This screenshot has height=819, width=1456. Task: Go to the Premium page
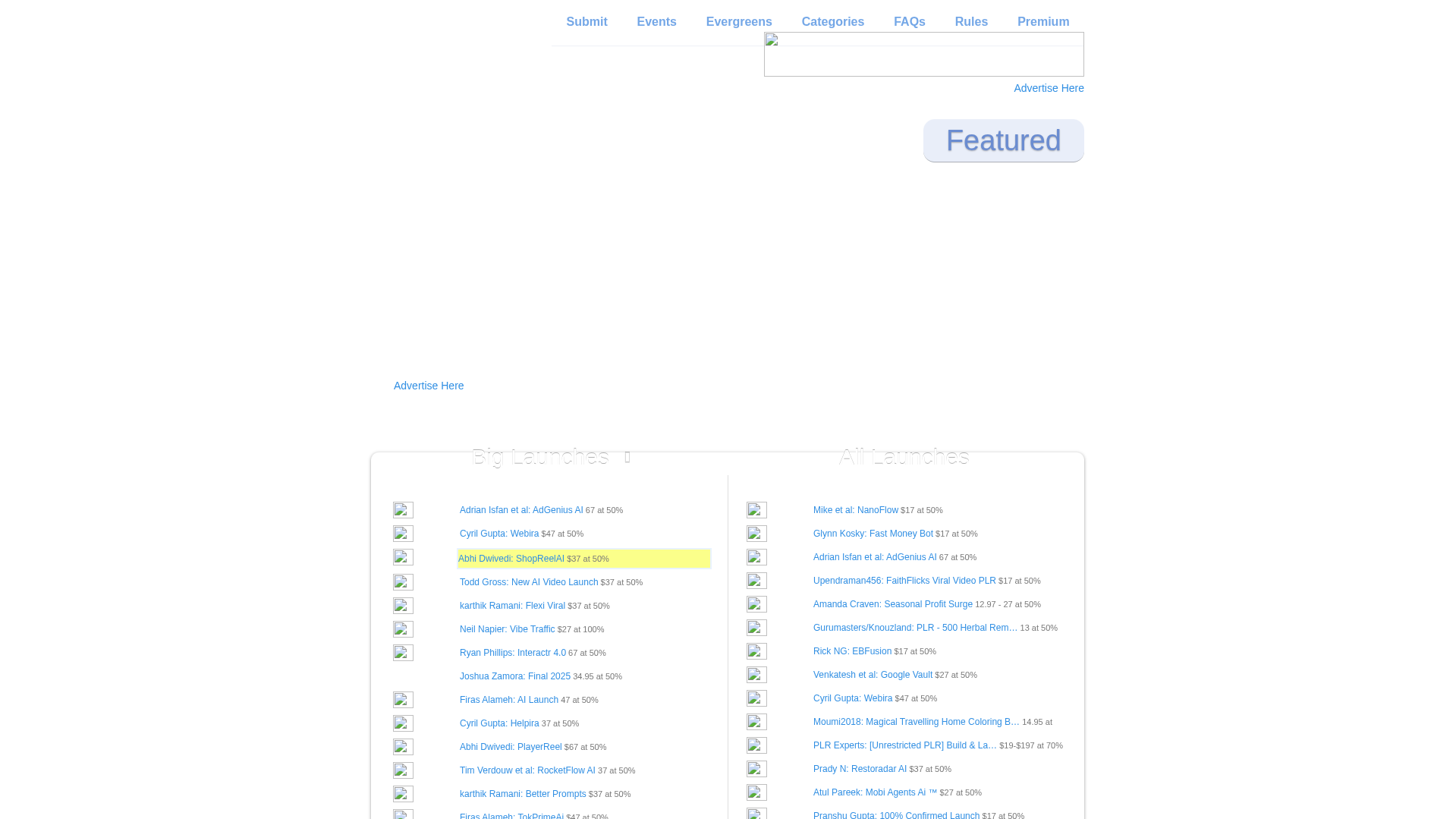(1042, 22)
